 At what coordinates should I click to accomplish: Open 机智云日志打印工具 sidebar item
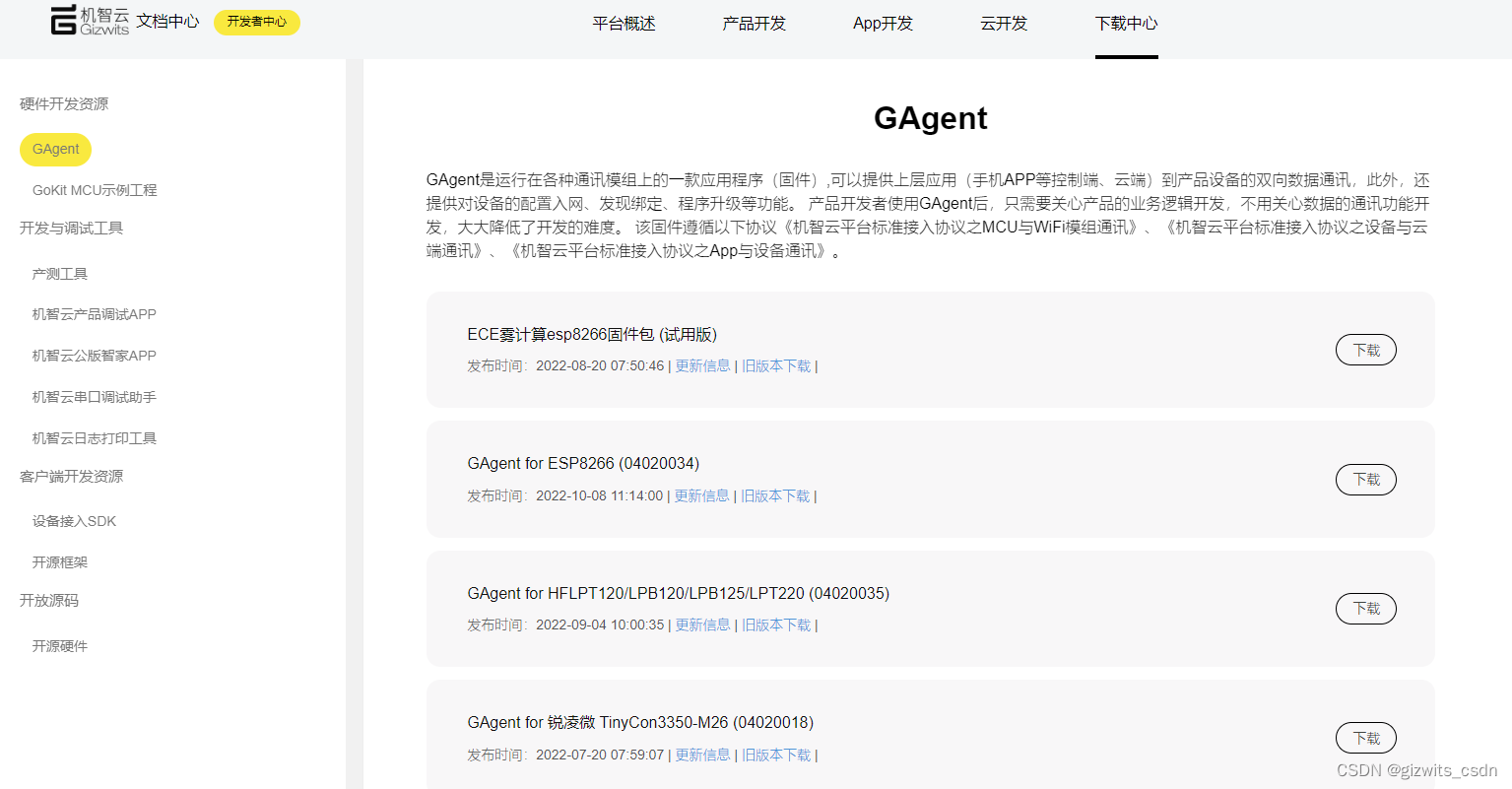[x=95, y=438]
